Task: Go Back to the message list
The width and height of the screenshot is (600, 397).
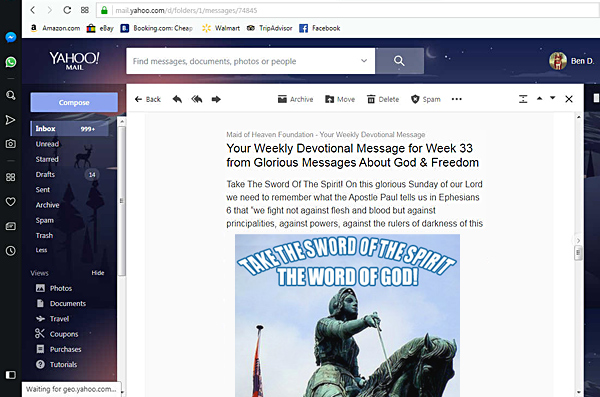Action: (x=148, y=99)
